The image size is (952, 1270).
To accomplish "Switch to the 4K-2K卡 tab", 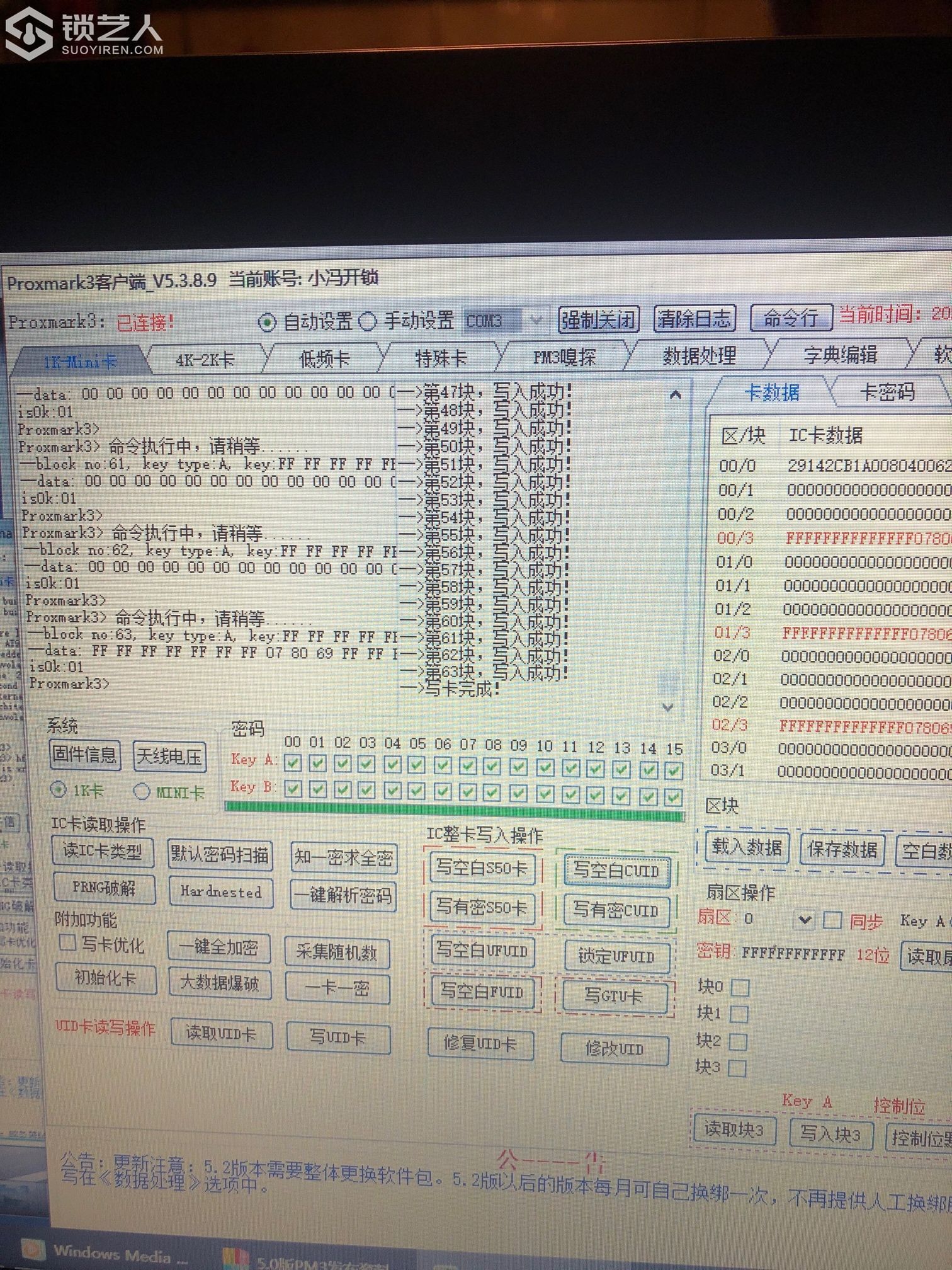I will click(x=205, y=360).
